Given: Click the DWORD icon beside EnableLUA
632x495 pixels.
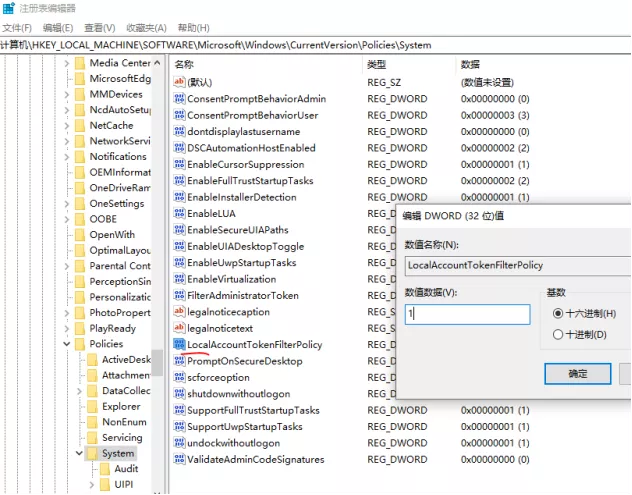Looking at the screenshot, I should tap(179, 214).
